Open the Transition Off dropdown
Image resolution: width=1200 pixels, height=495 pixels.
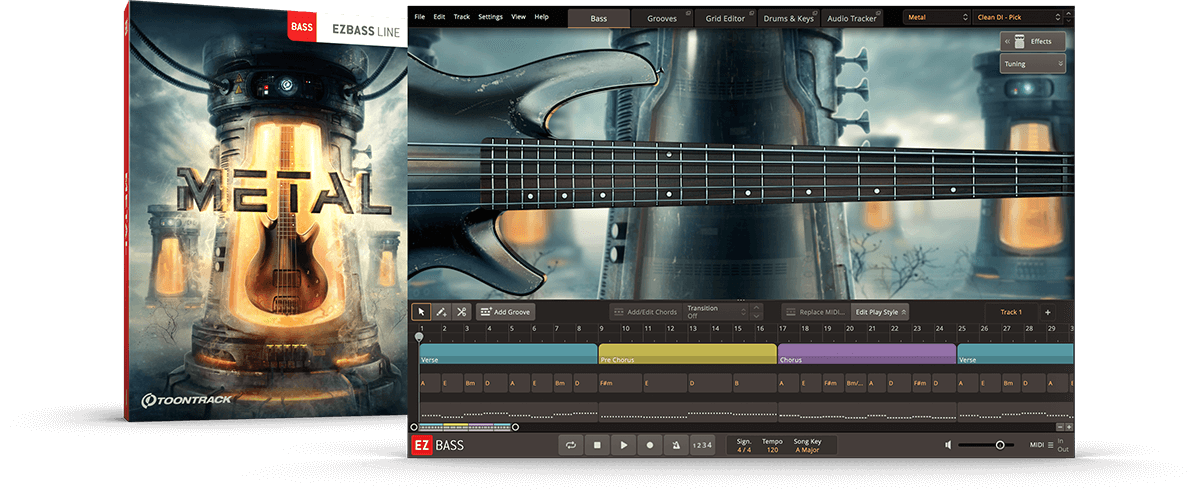tap(718, 312)
